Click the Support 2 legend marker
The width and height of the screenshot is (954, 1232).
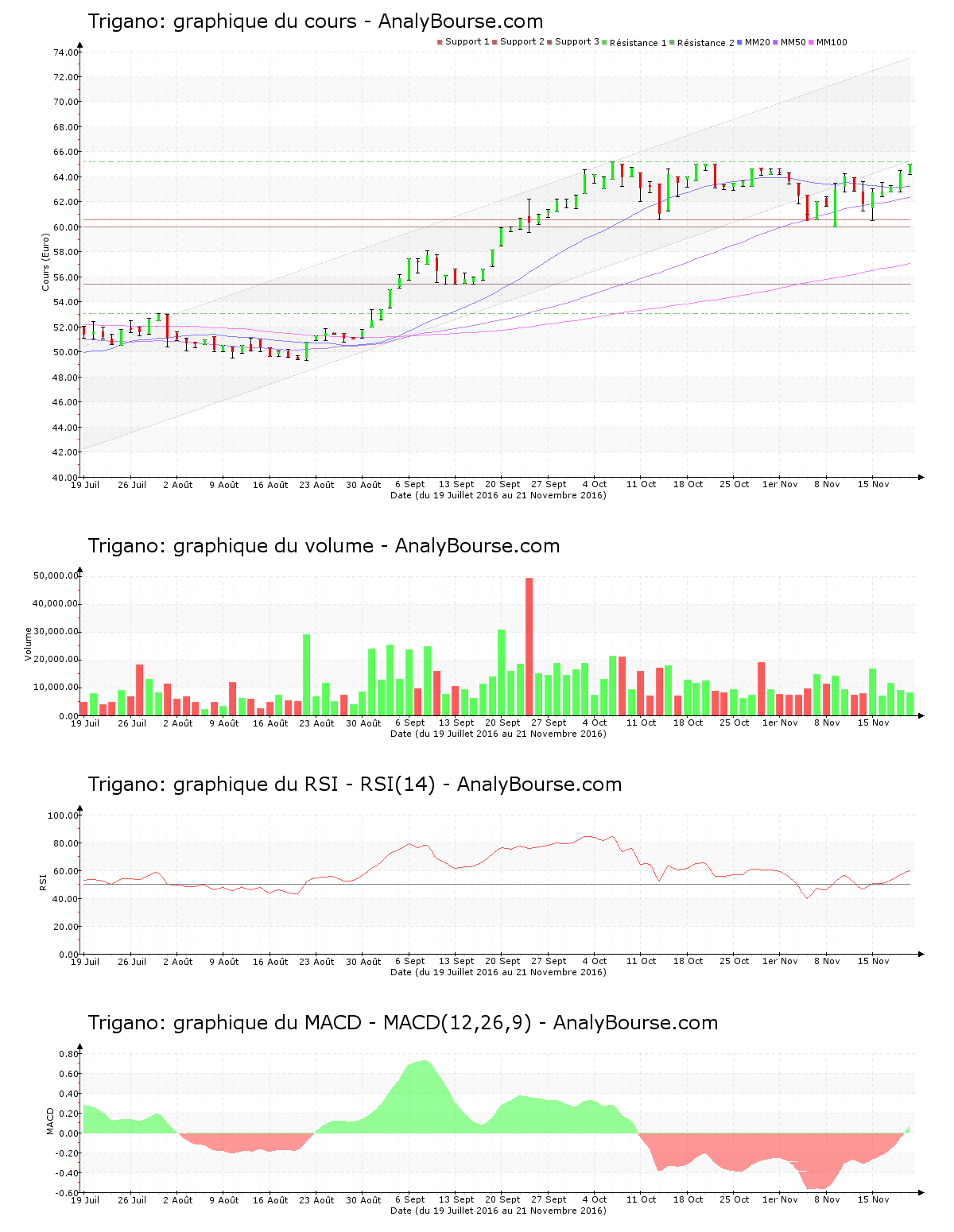point(494,42)
